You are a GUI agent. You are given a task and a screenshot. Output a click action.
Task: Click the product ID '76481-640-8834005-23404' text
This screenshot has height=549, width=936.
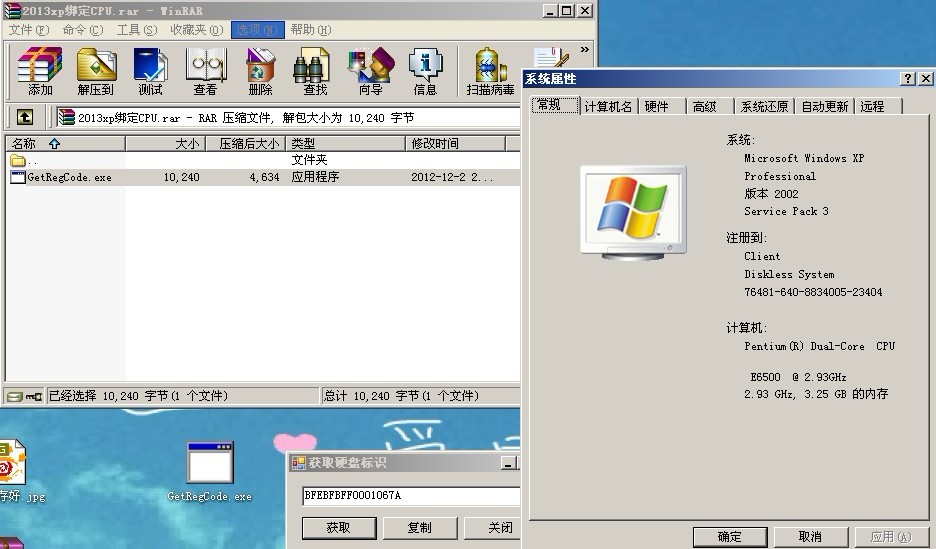[x=813, y=292]
